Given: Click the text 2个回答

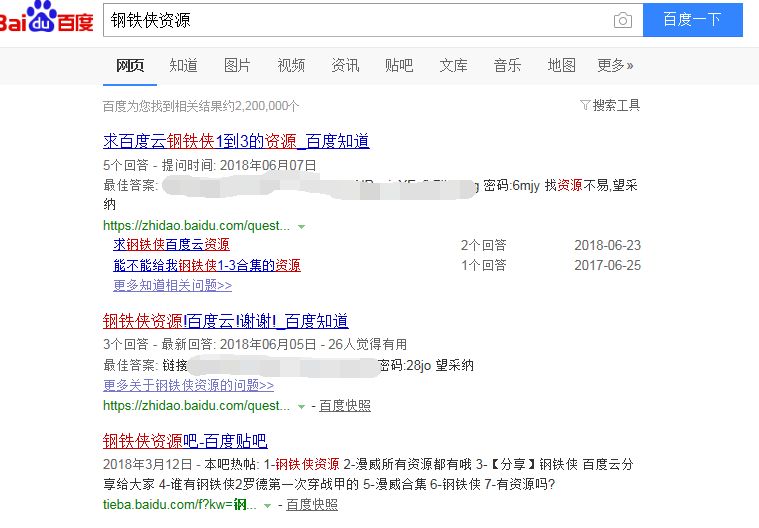Looking at the screenshot, I should [x=484, y=245].
